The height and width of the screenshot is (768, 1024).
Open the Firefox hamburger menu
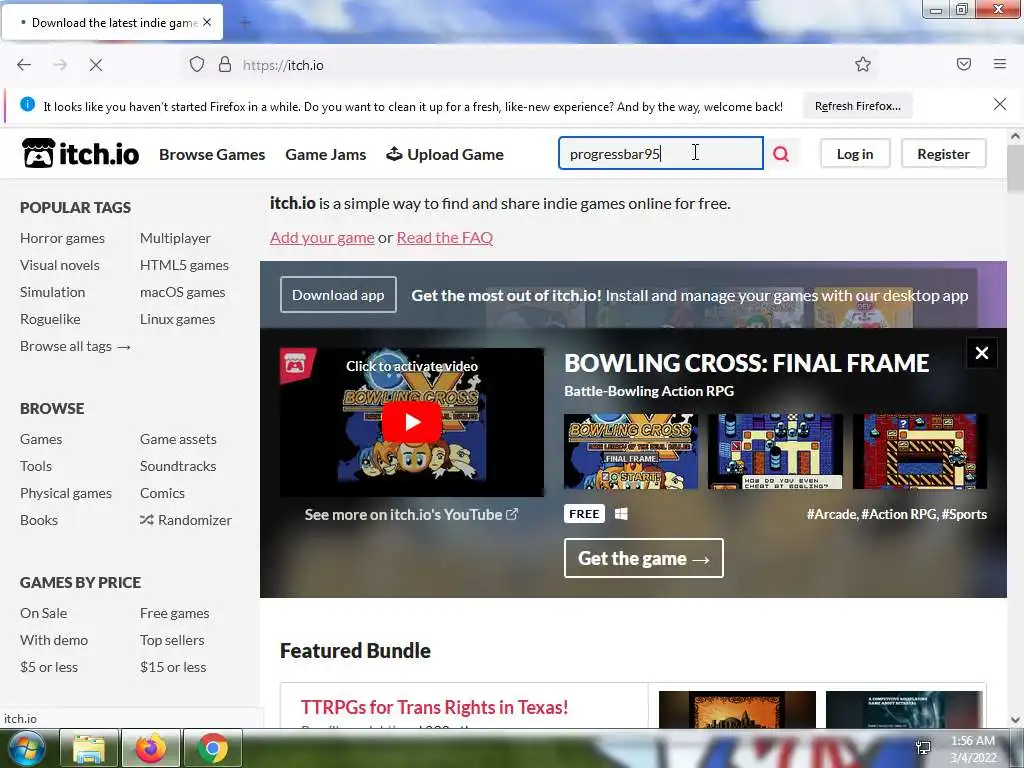point(1000,64)
